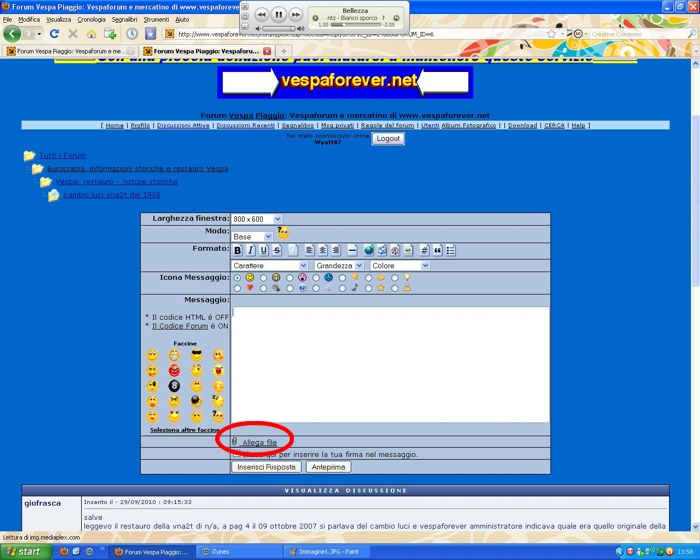Open browser home page
This screenshot has width=700, height=560.
click(92, 34)
